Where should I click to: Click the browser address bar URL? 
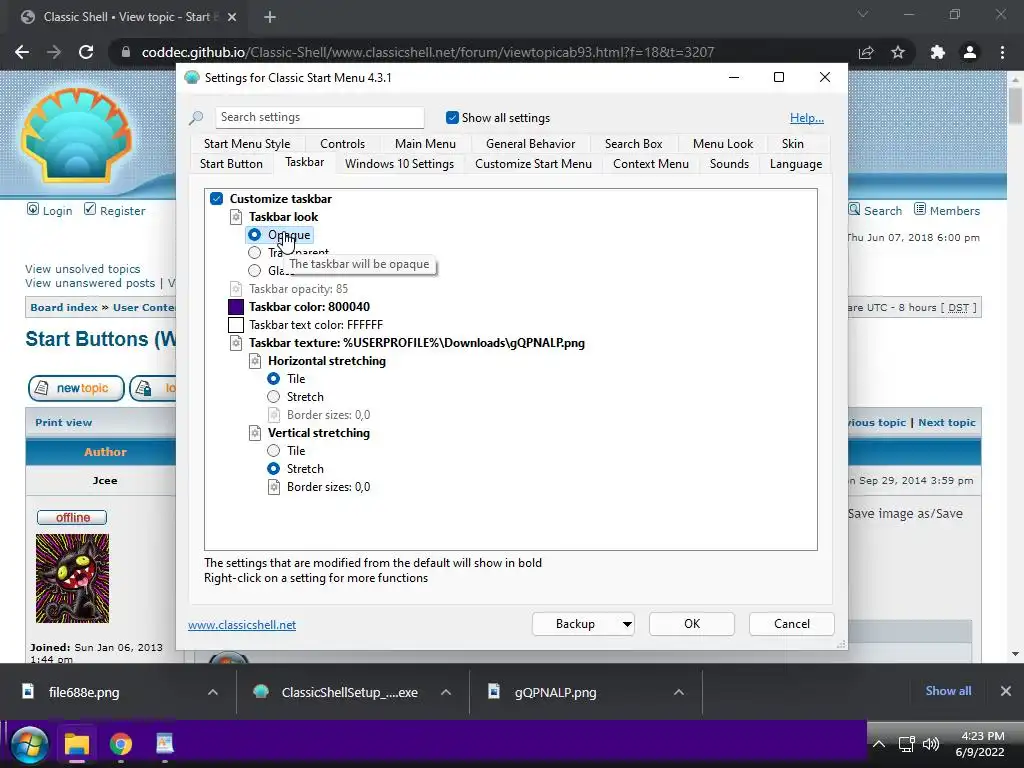click(x=428, y=52)
